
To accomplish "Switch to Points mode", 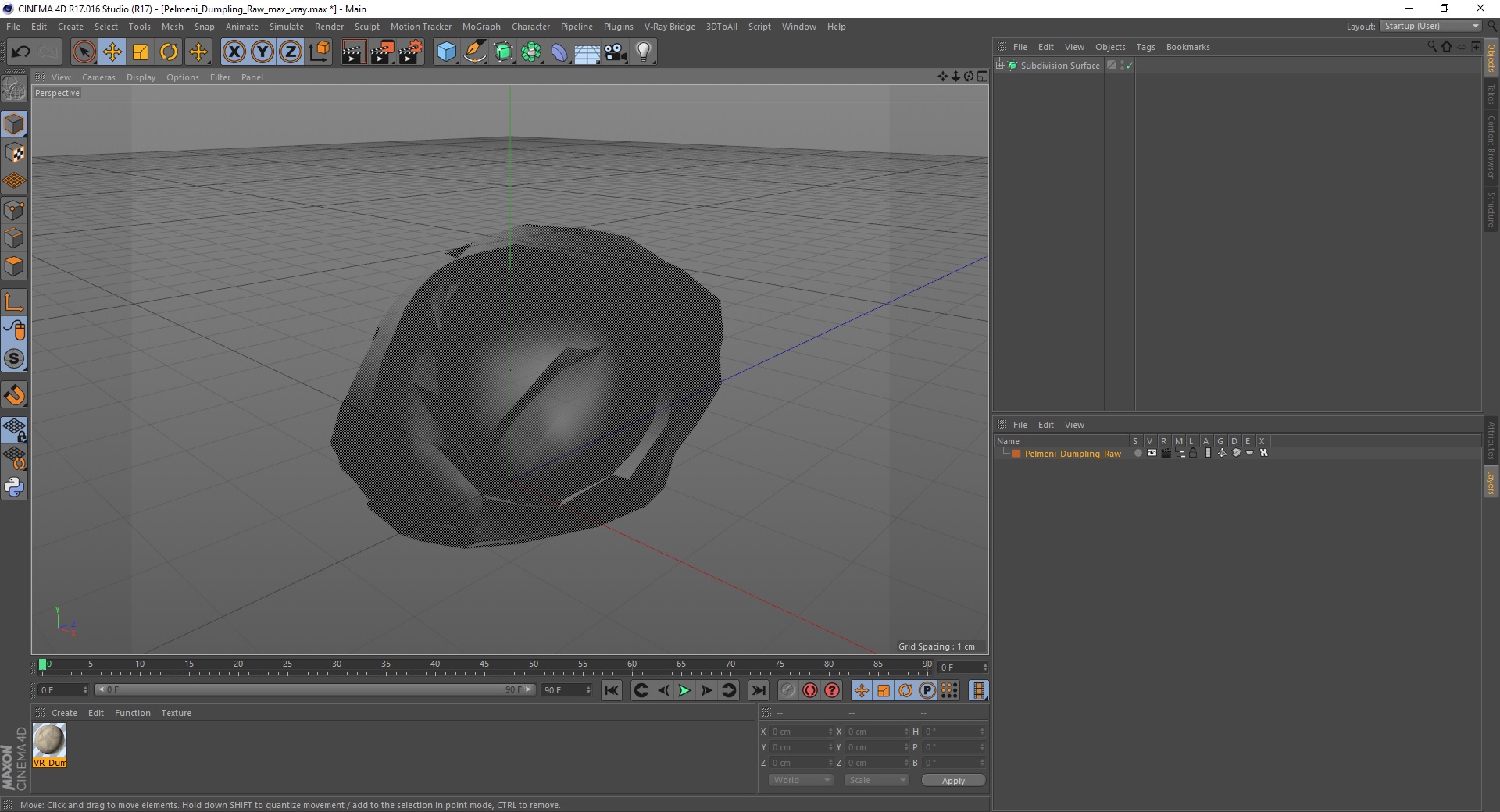I will [x=14, y=210].
